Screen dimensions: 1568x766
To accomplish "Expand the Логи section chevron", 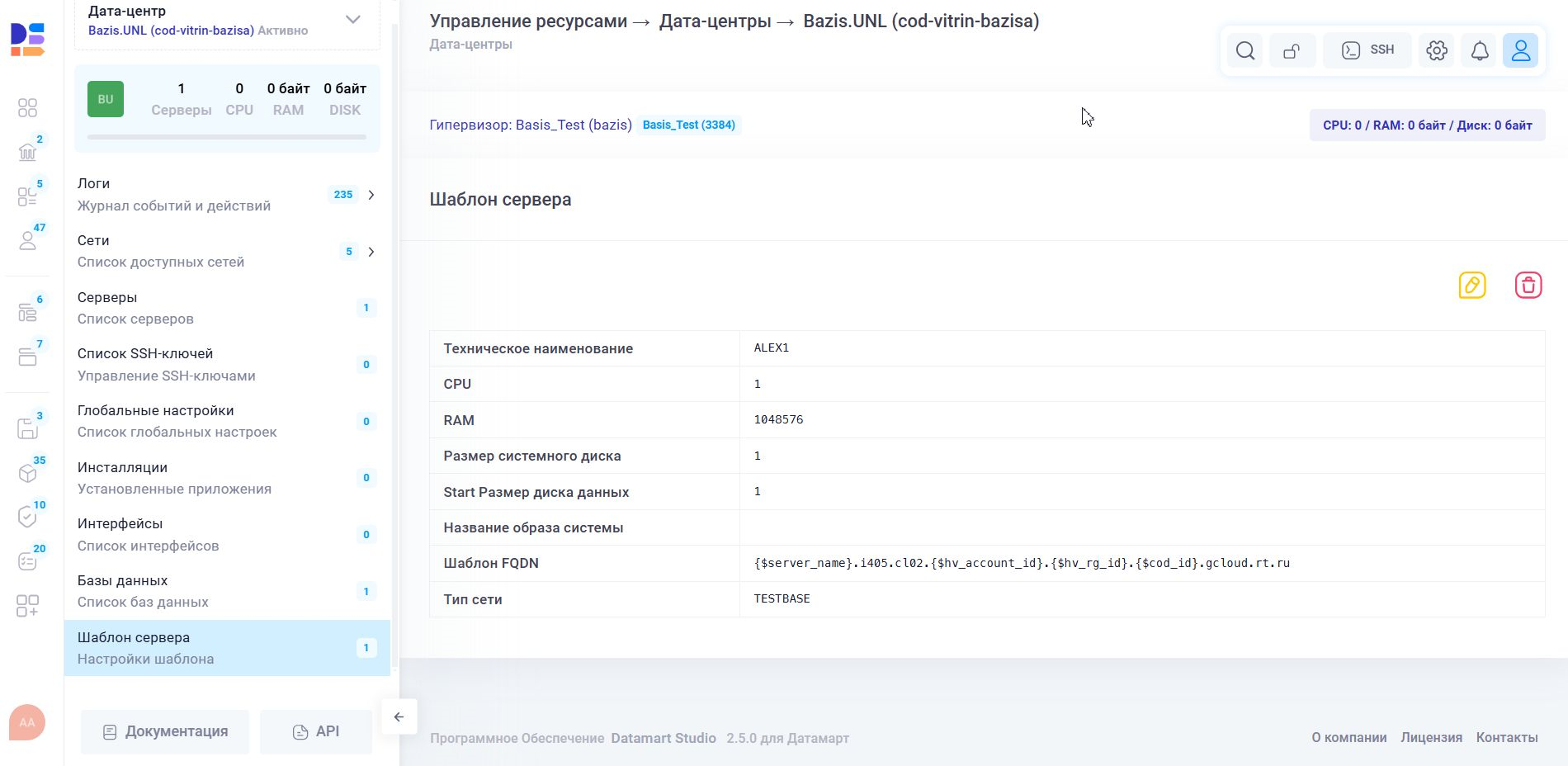I will point(371,195).
